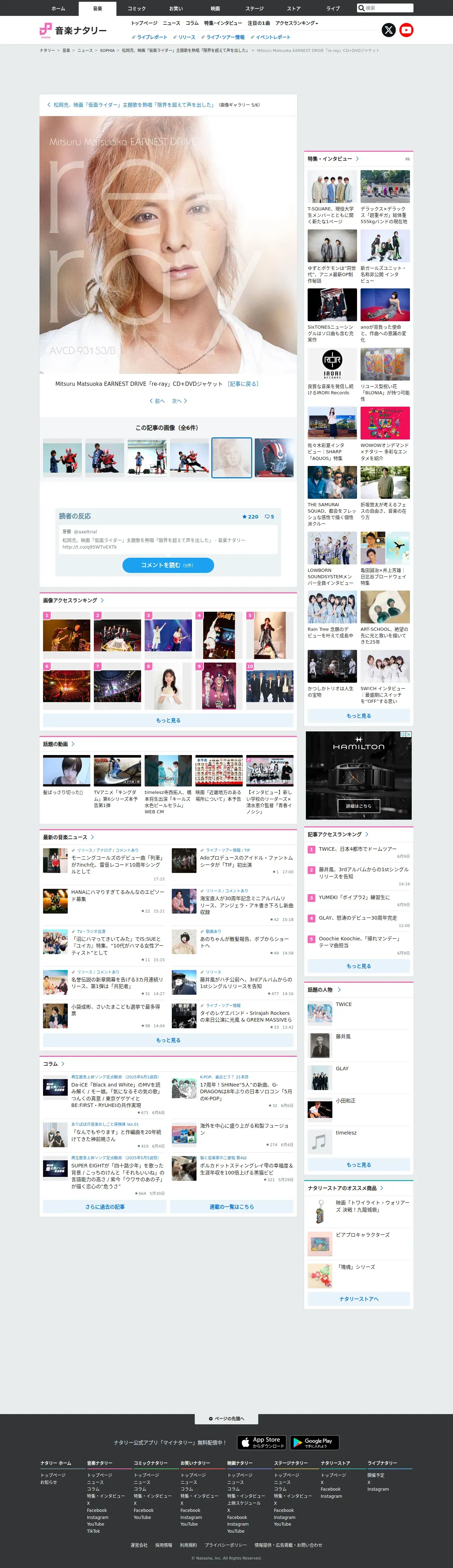Viewport: 453px width, 1568px height.
Task: Click the search input field
Action: click(x=388, y=8)
